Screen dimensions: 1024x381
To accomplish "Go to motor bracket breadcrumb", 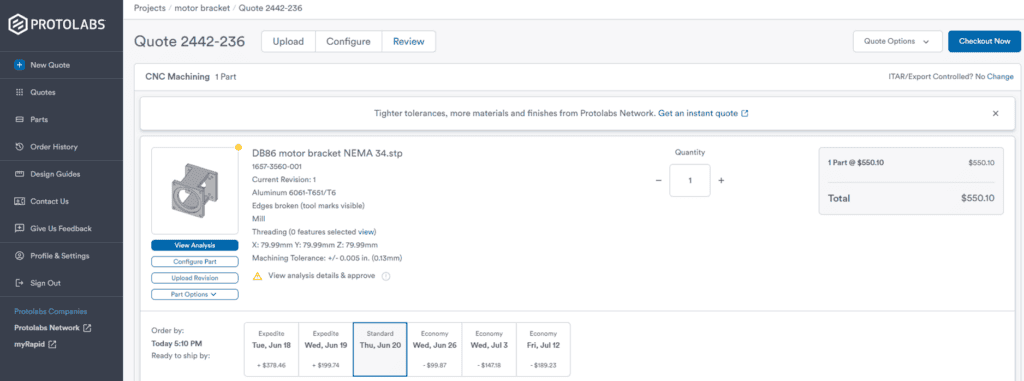I will [202, 8].
